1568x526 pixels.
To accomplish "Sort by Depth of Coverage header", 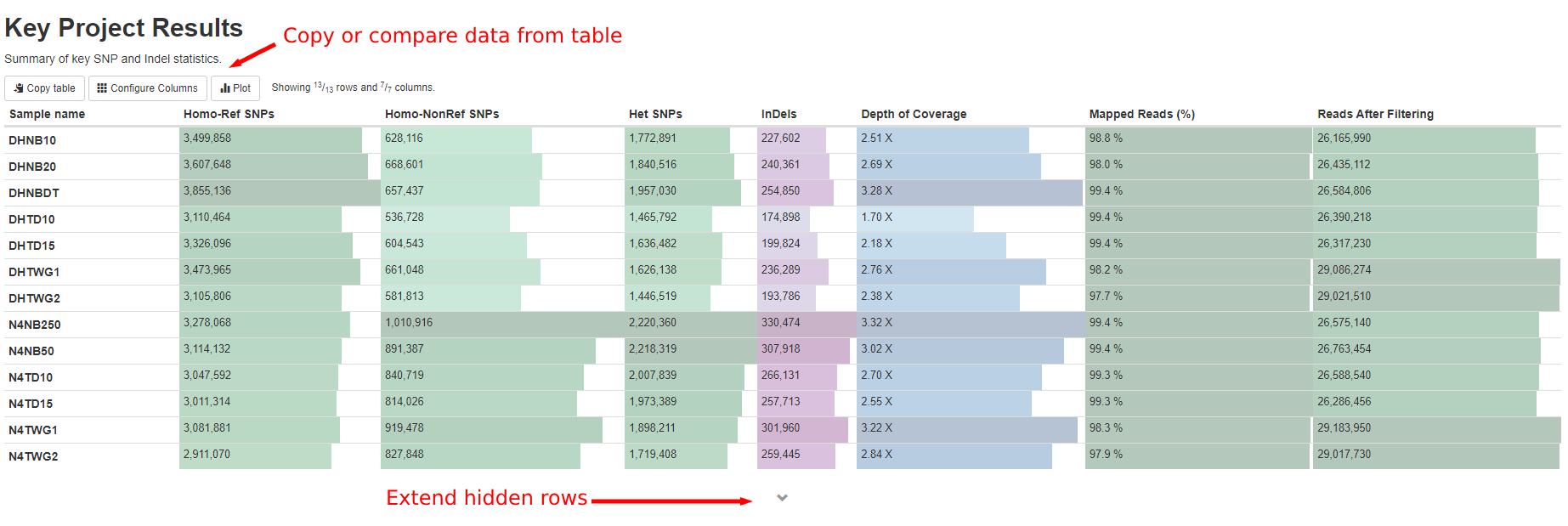I will [914, 114].
